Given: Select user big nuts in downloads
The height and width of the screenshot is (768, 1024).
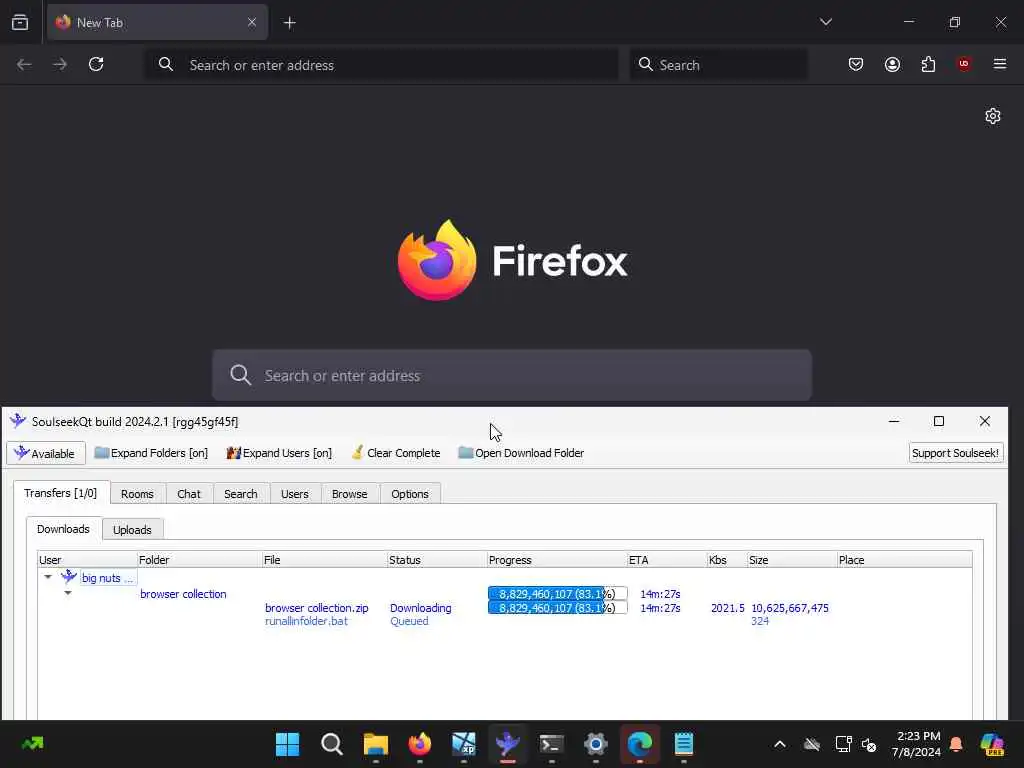Looking at the screenshot, I should tap(107, 578).
